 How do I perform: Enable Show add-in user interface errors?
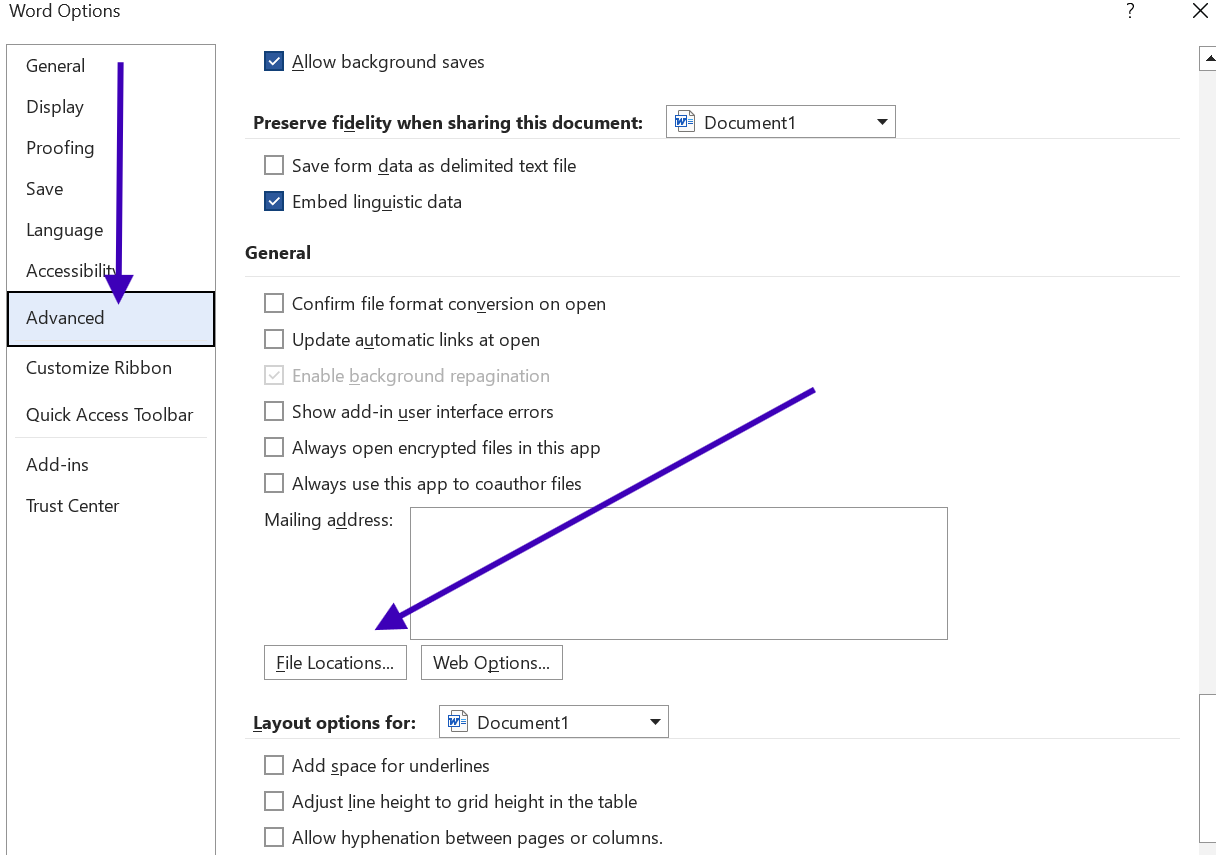[274, 412]
